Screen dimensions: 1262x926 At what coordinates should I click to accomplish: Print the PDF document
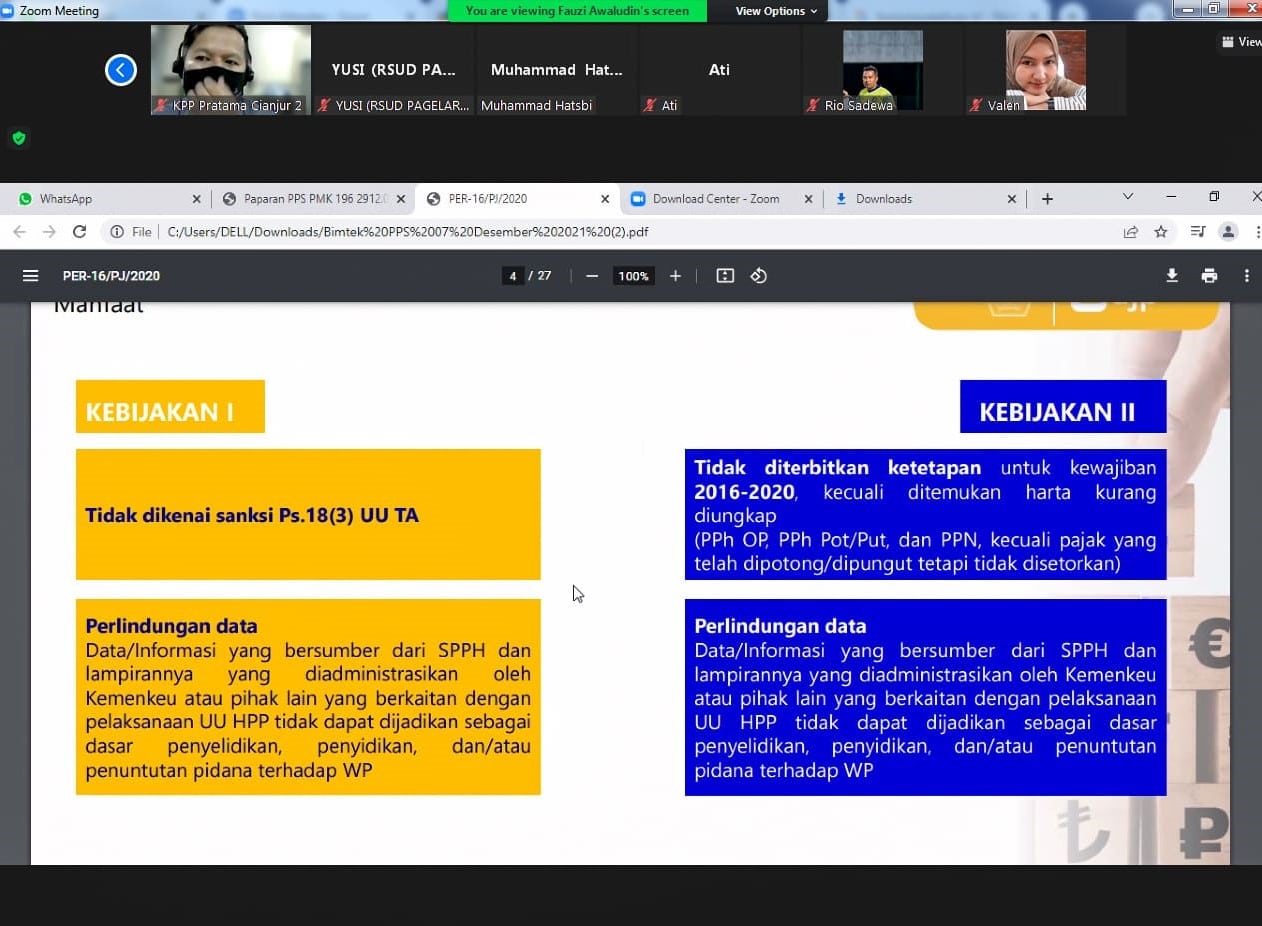[1209, 276]
